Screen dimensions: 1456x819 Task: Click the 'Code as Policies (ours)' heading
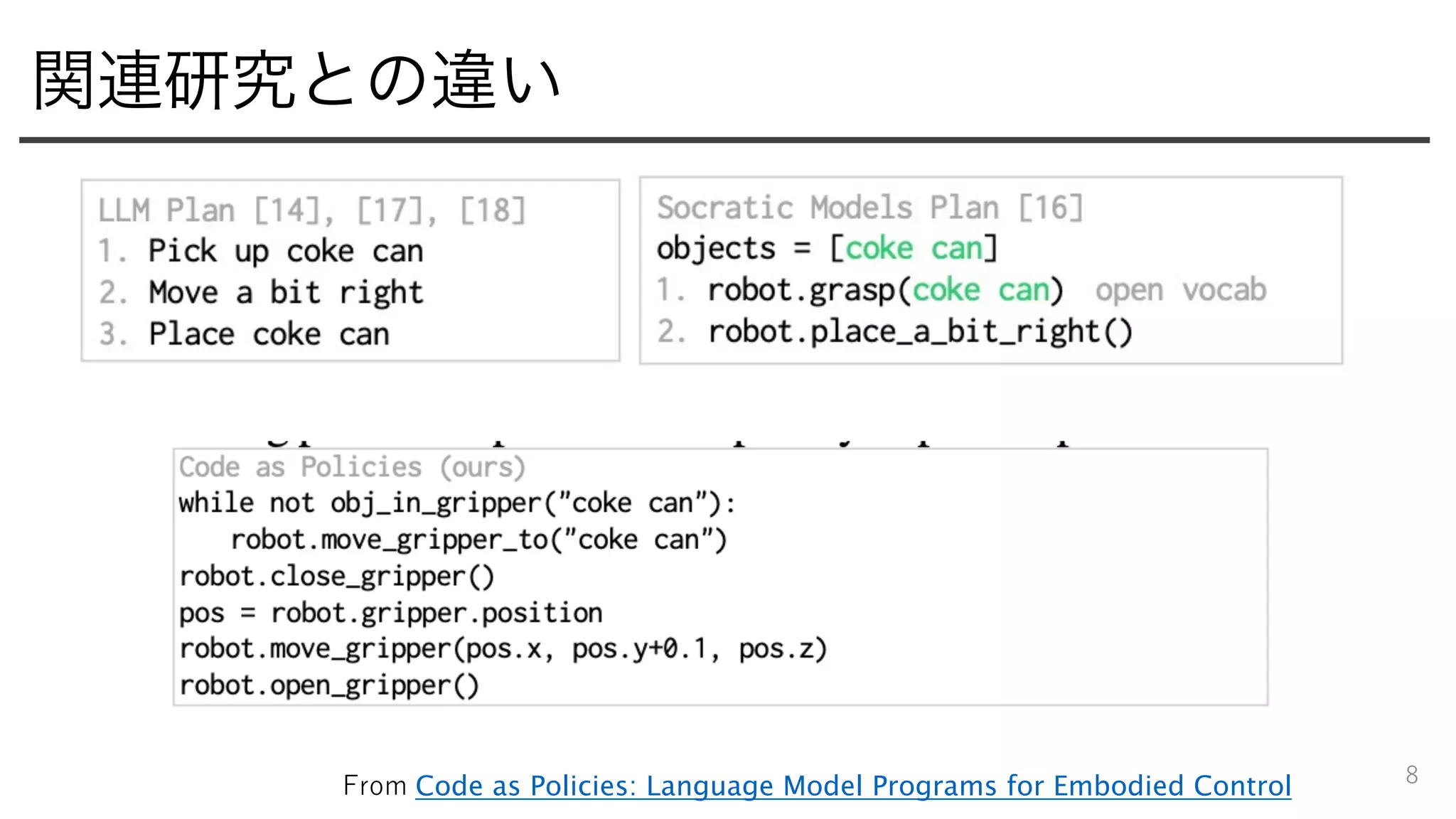352,467
